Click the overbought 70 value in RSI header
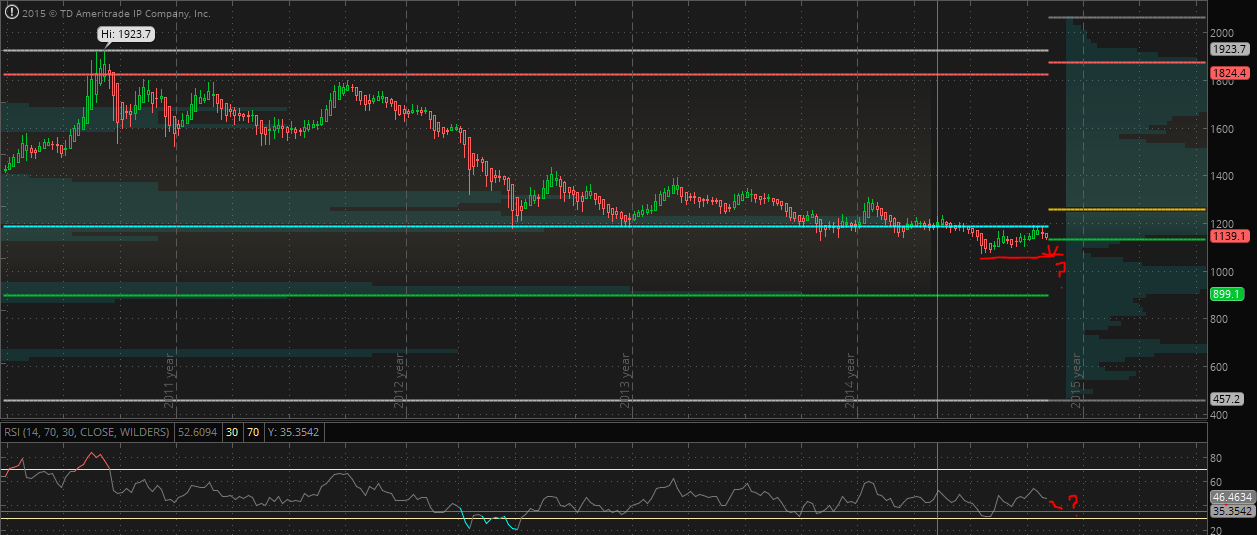The image size is (1257, 535). tap(251, 432)
